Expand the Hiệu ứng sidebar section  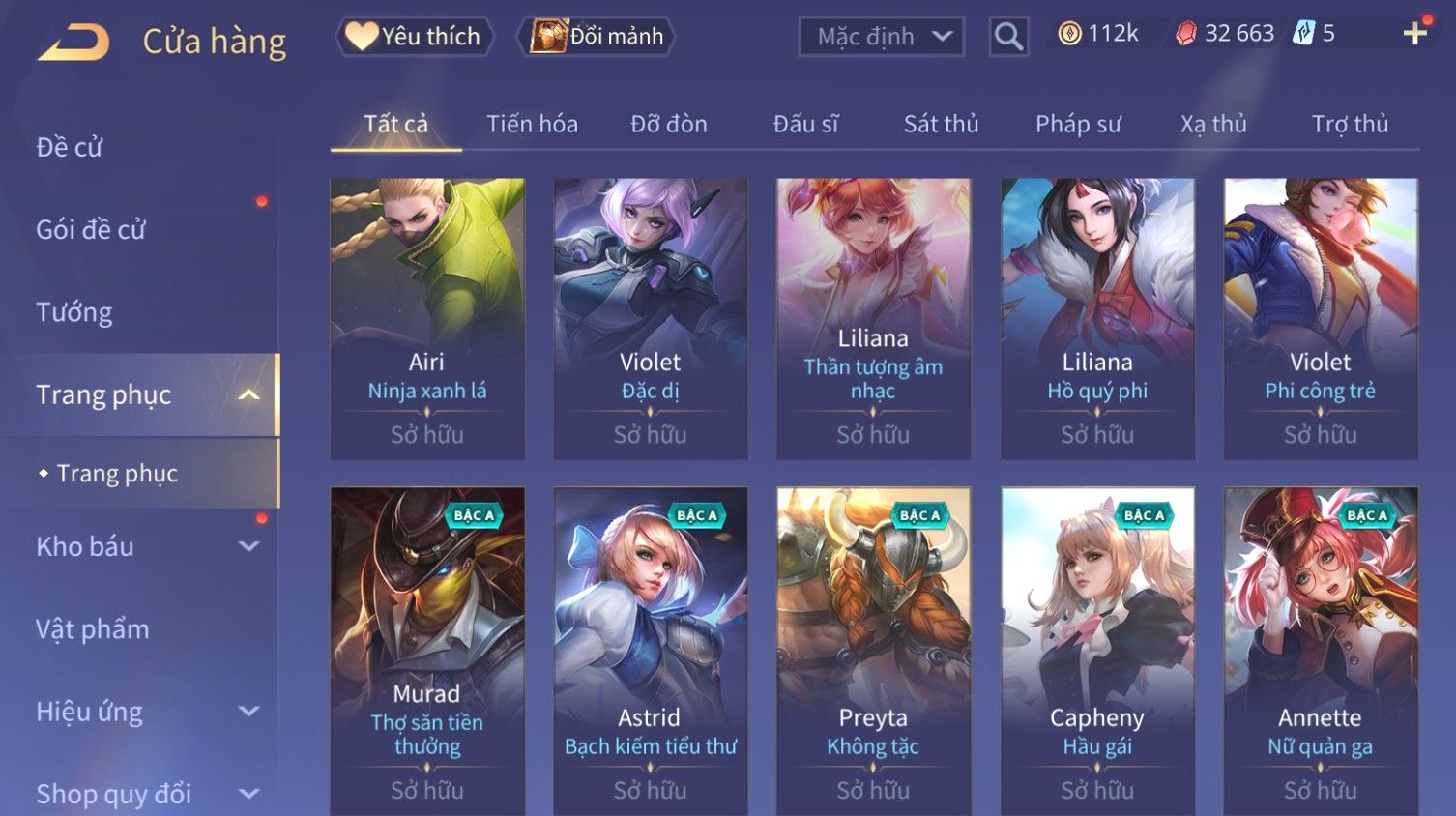[248, 712]
